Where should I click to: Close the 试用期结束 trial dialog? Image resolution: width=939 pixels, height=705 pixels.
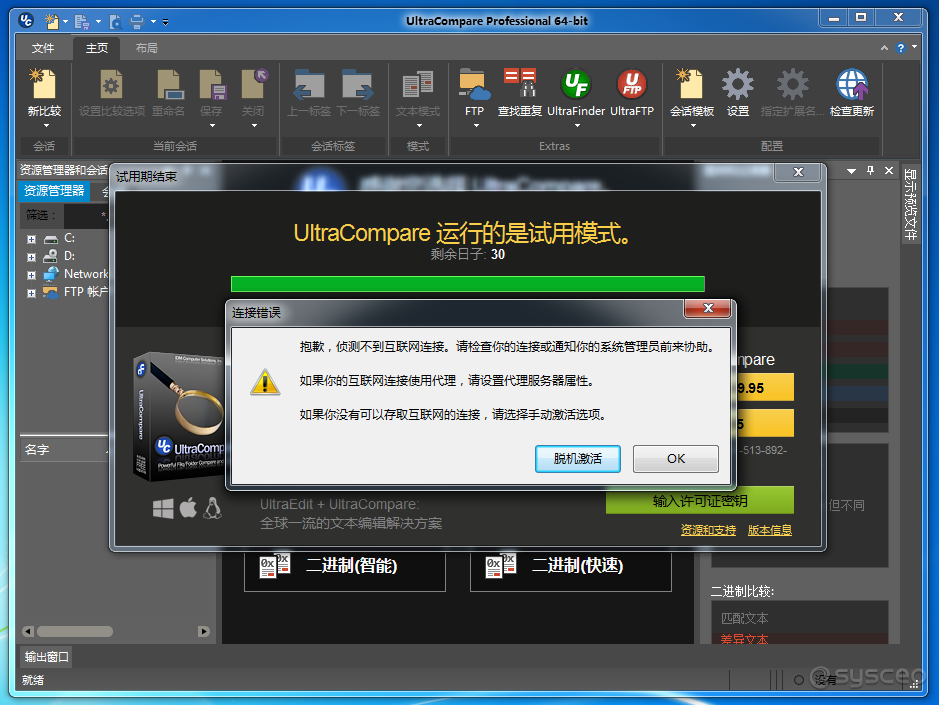[798, 172]
